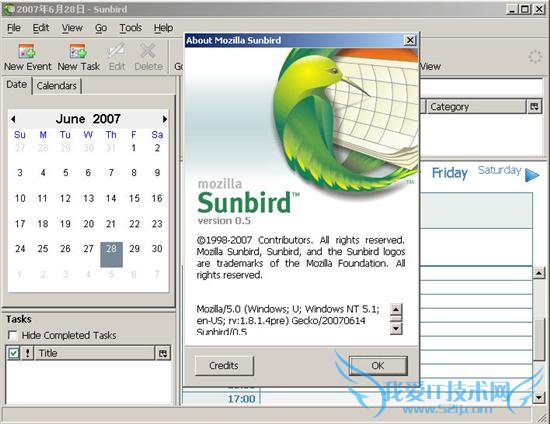This screenshot has height=424, width=550.
Task: Click the Saturday day header
Action: 499,170
